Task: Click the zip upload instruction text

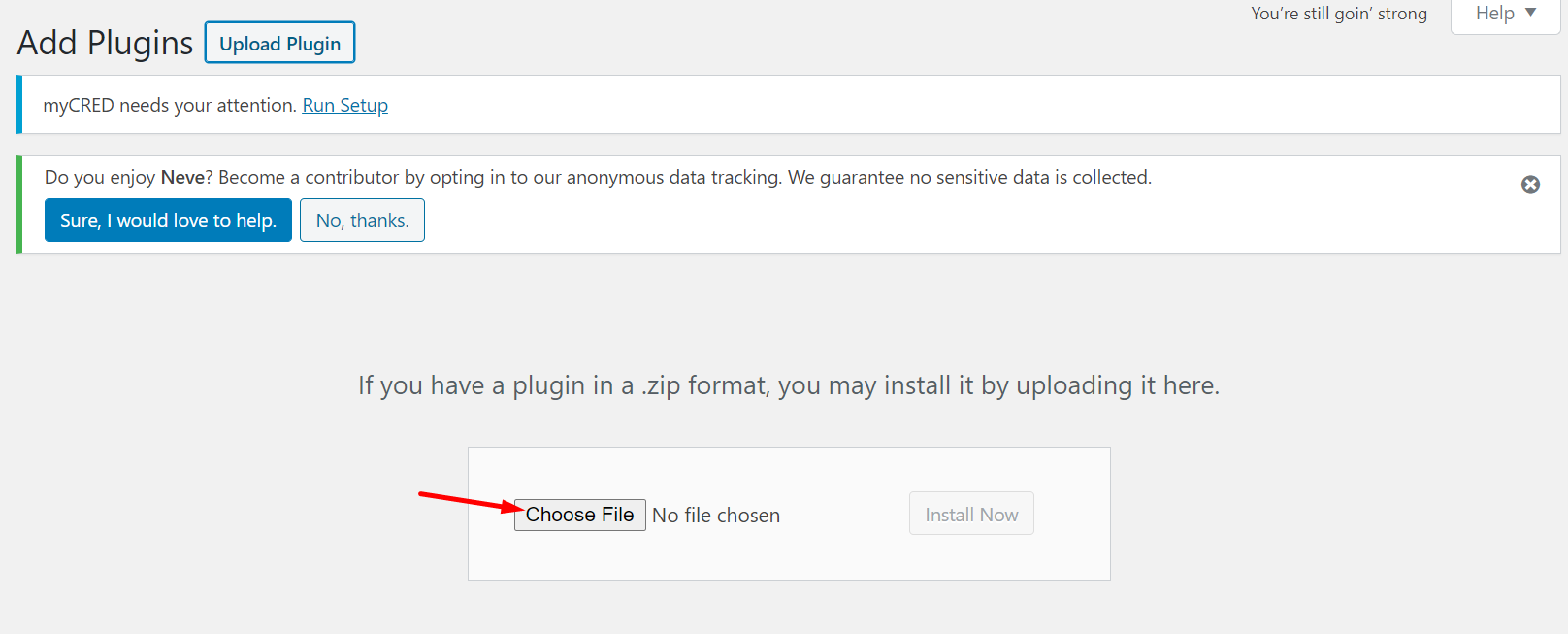Action: tap(788, 385)
